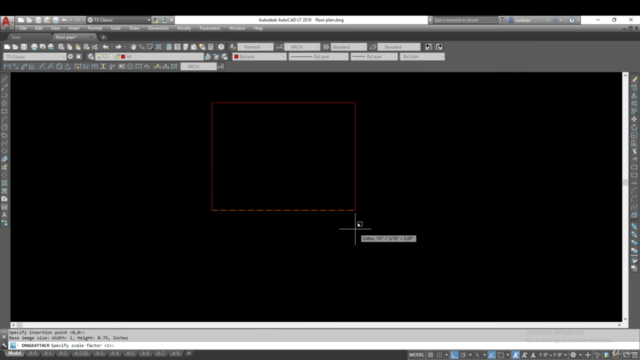Toggle polar tracking in status bar
The height and width of the screenshot is (360, 640).
tap(463, 355)
